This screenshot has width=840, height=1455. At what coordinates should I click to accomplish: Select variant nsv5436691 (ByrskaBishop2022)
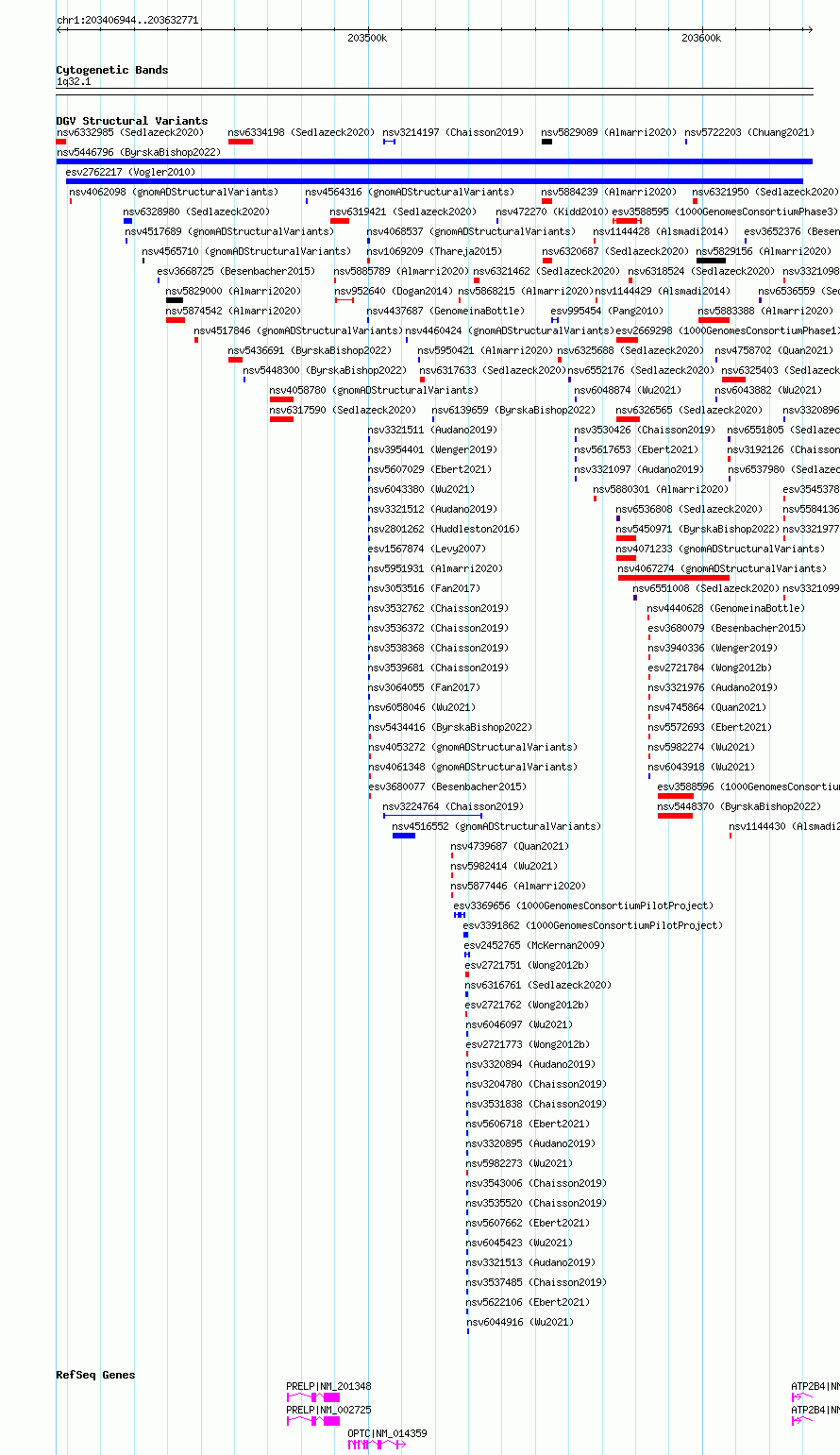[x=310, y=350]
